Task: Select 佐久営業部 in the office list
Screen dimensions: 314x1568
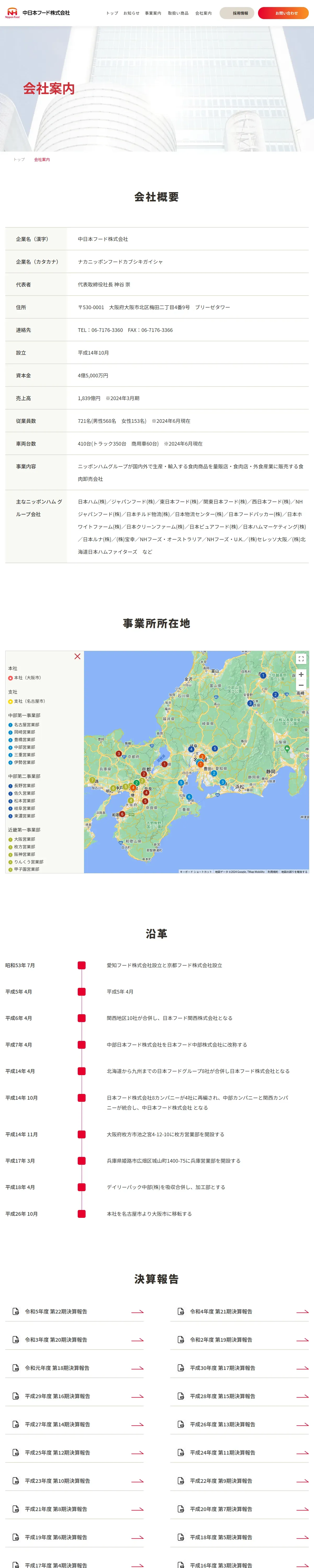Action: [x=21, y=793]
